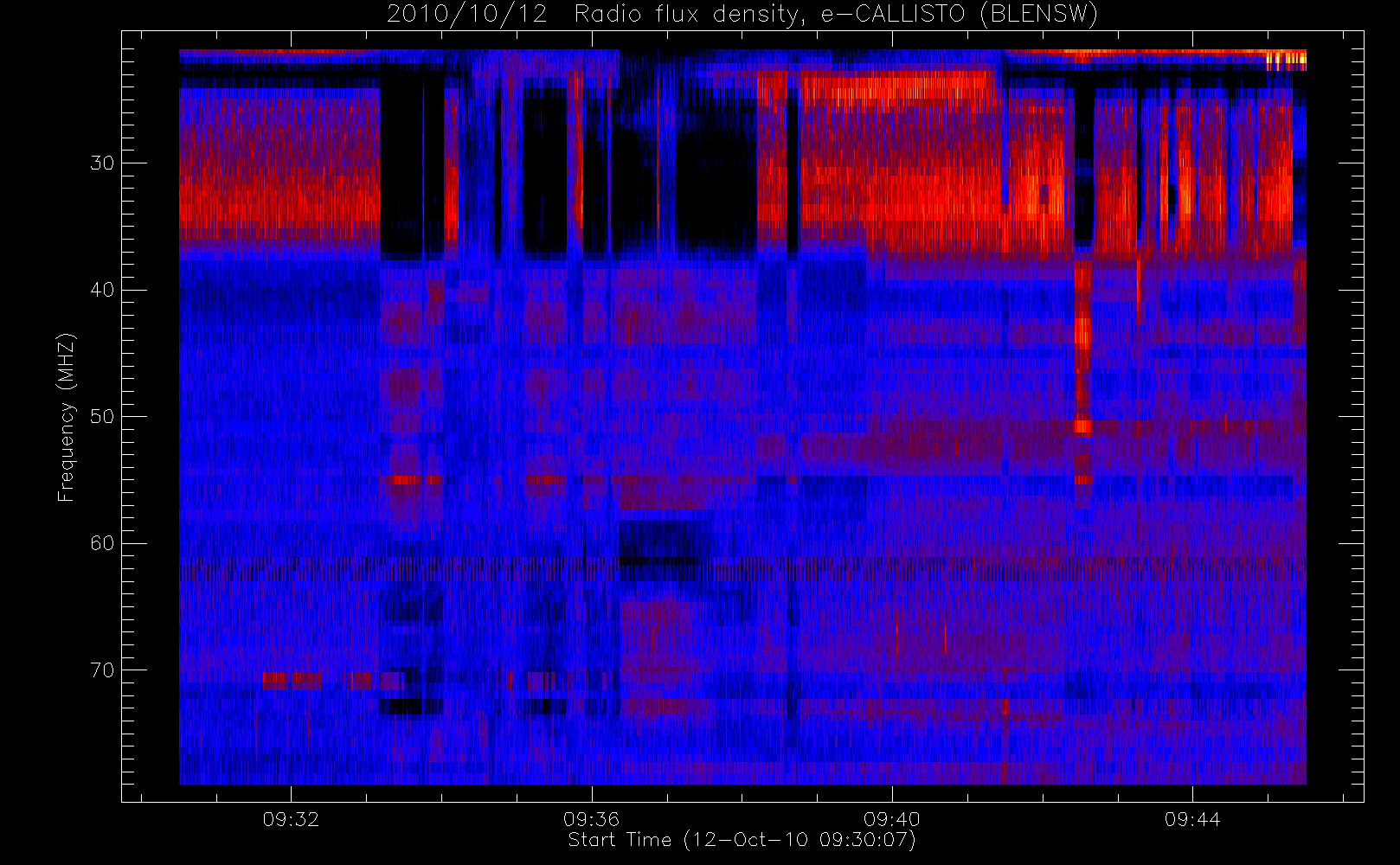Click the 'Start Time (12-Oct-10 09:30:07)' label
Viewport: 1400px width, 865px height.
[x=742, y=840]
